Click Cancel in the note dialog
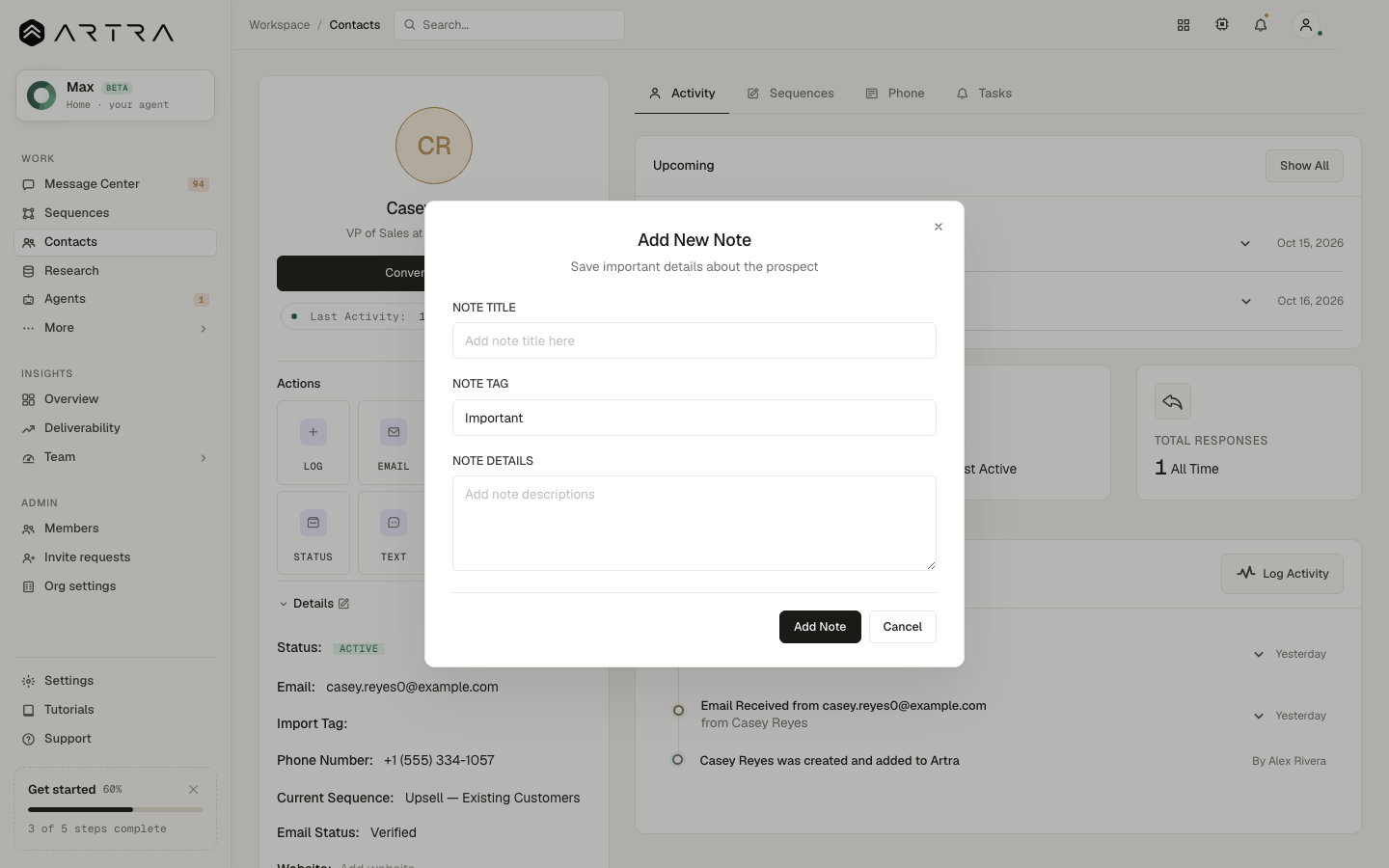 (903, 627)
